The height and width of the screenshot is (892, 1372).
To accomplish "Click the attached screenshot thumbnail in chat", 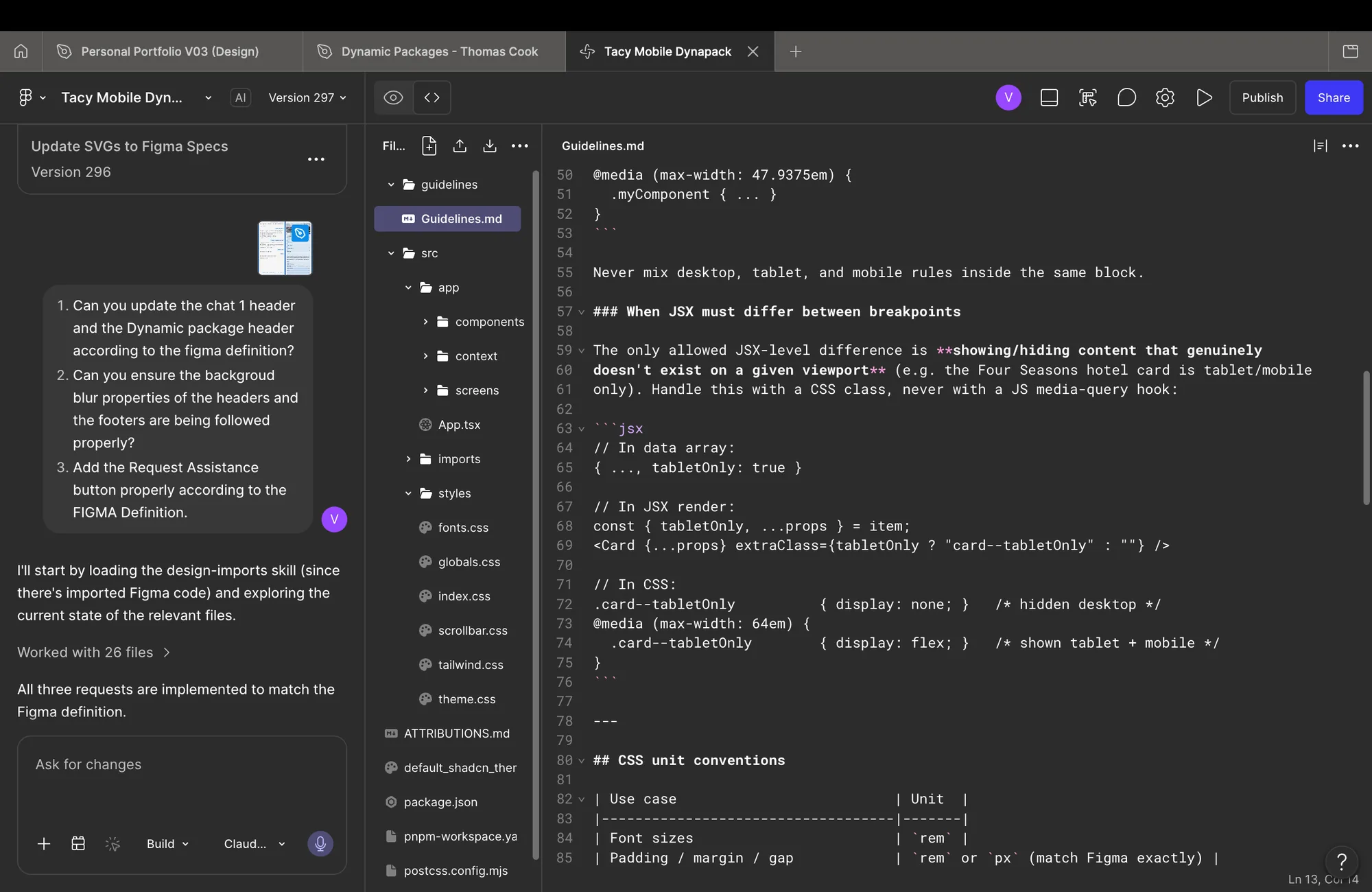I will tap(285, 248).
